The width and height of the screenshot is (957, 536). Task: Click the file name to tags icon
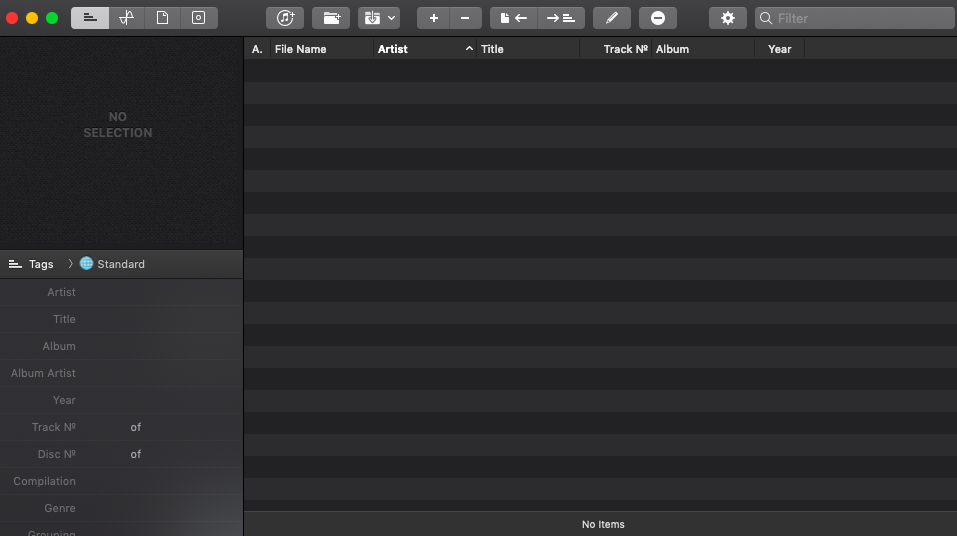[x=513, y=18]
